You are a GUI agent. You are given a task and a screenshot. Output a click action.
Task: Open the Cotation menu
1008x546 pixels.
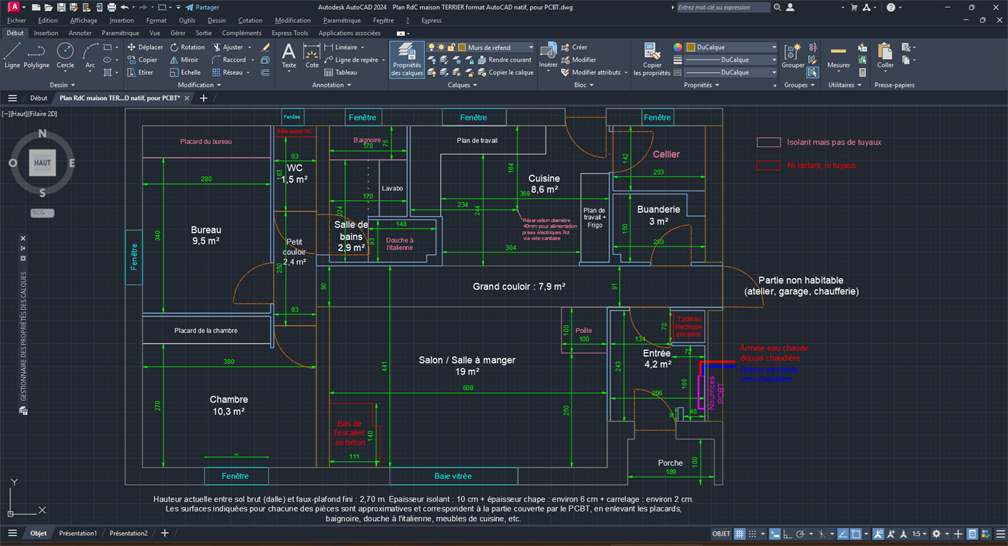click(x=250, y=21)
